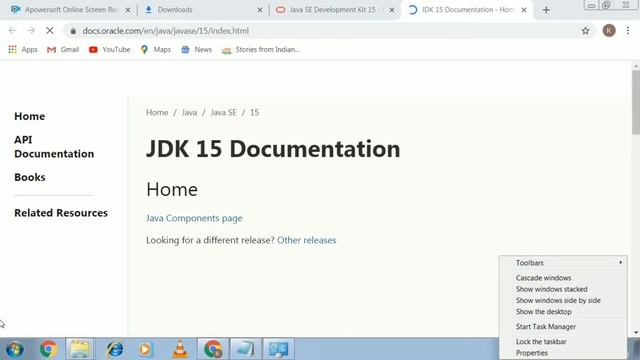
Task: Open second Chrome window on taskbar
Action: click(x=213, y=349)
